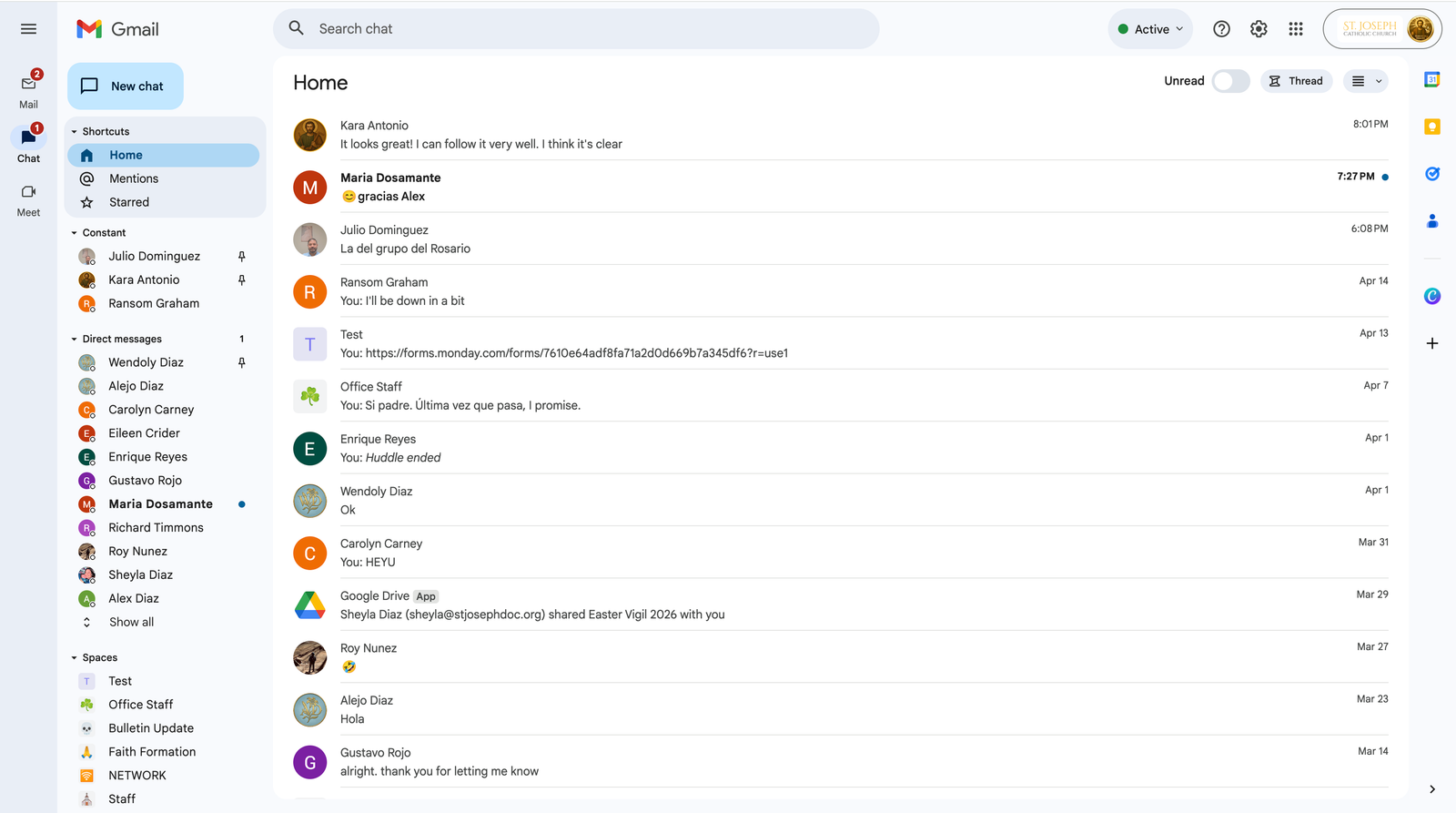Open the Ransom Graham 'I'll be down in a bit' message
The height and width of the screenshot is (813, 1456).
point(841,291)
